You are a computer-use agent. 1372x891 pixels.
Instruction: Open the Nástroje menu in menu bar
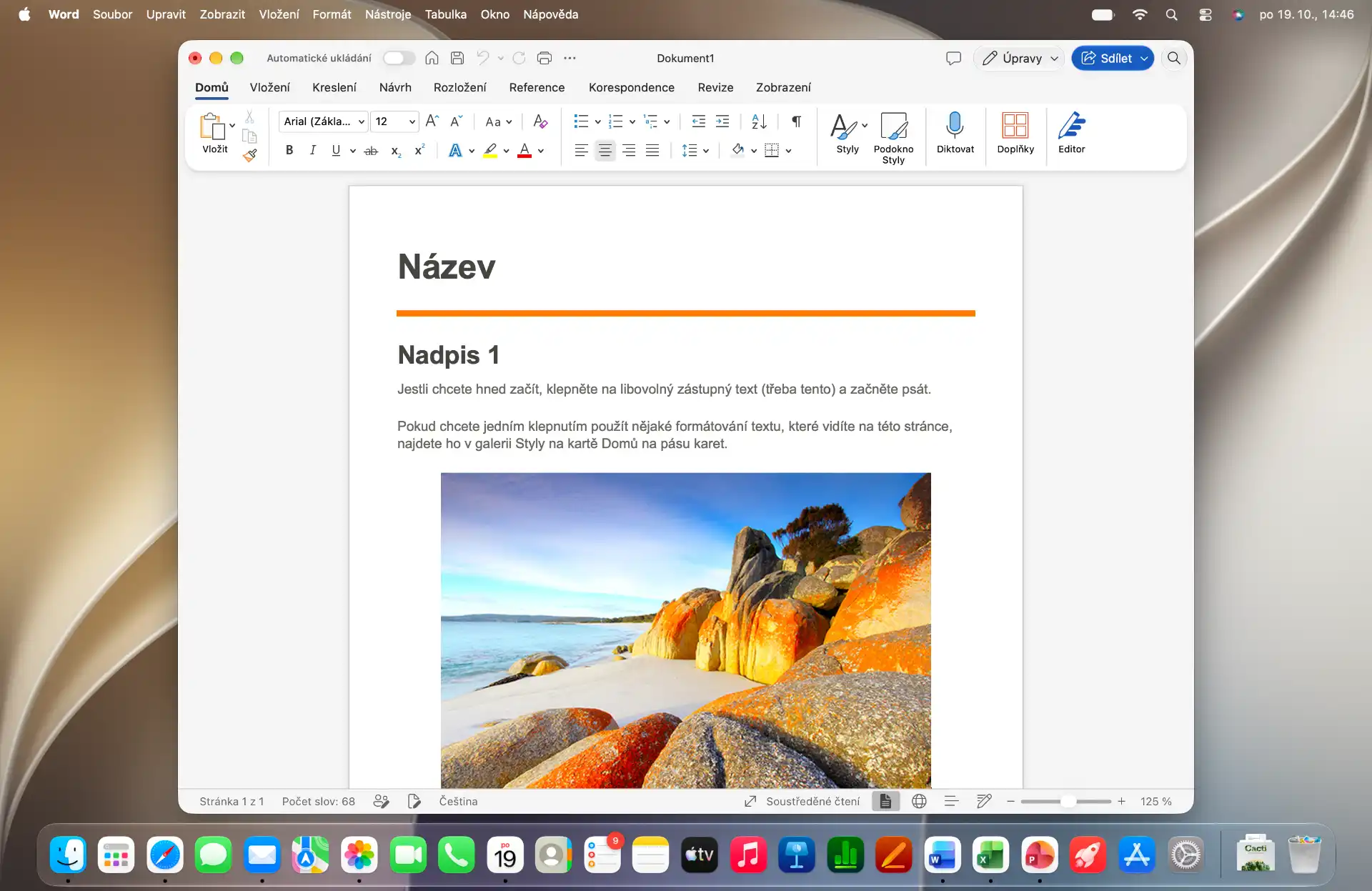(388, 14)
